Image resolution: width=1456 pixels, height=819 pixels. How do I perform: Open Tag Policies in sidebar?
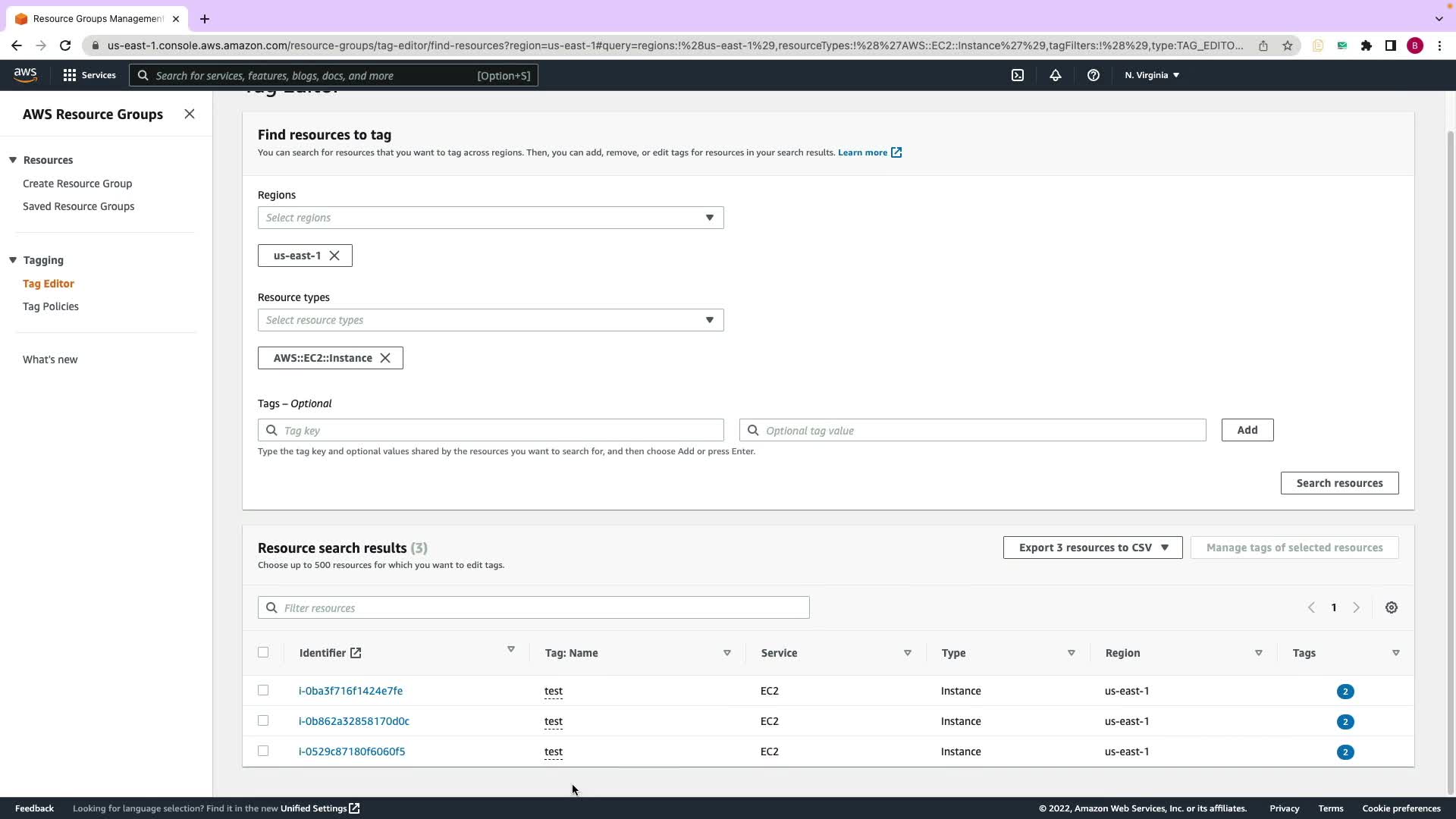51,306
